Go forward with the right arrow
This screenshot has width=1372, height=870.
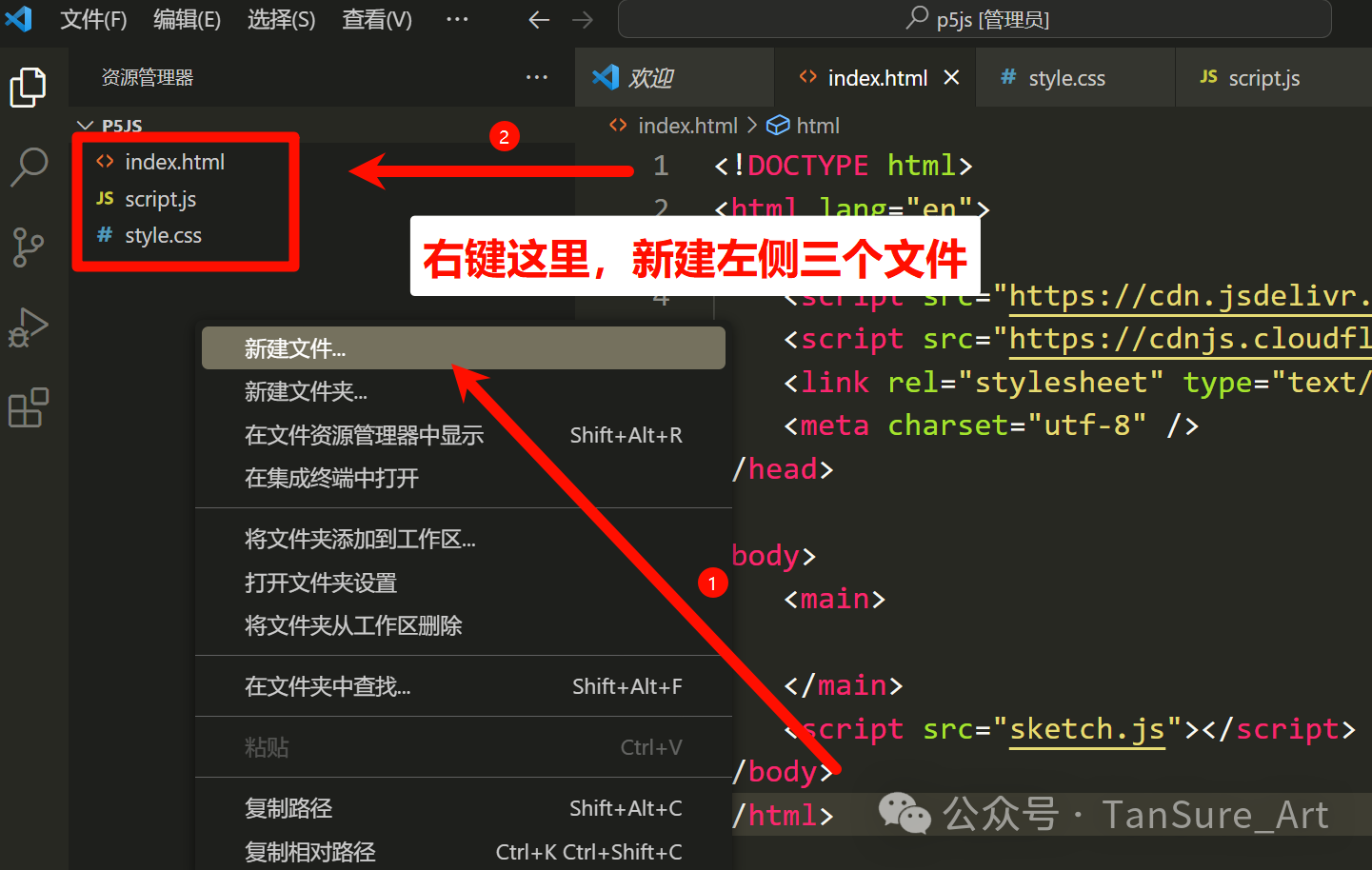(583, 20)
